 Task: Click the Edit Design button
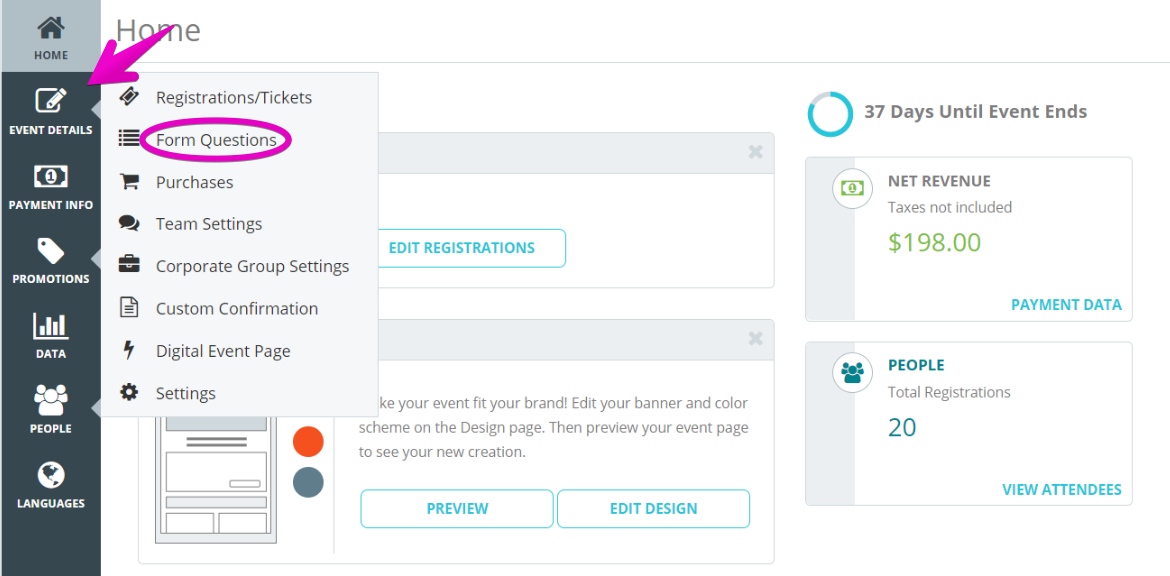654,509
